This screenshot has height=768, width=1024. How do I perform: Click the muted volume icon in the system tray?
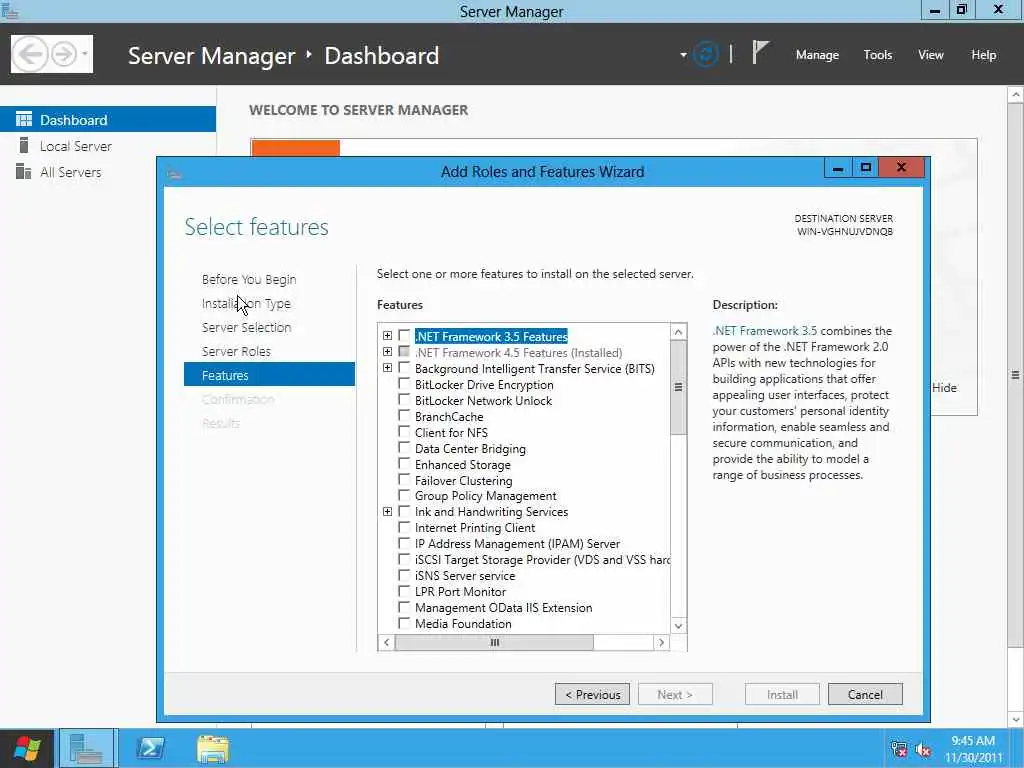[x=923, y=749]
